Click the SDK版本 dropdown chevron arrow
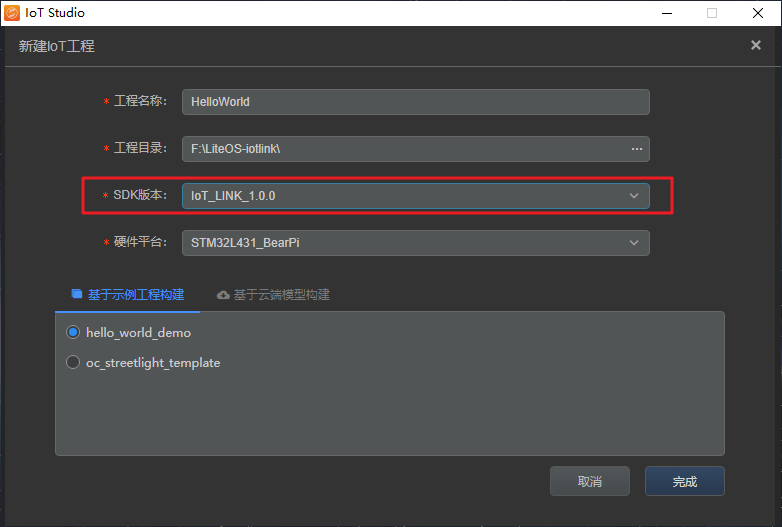This screenshot has width=782, height=527. [634, 195]
